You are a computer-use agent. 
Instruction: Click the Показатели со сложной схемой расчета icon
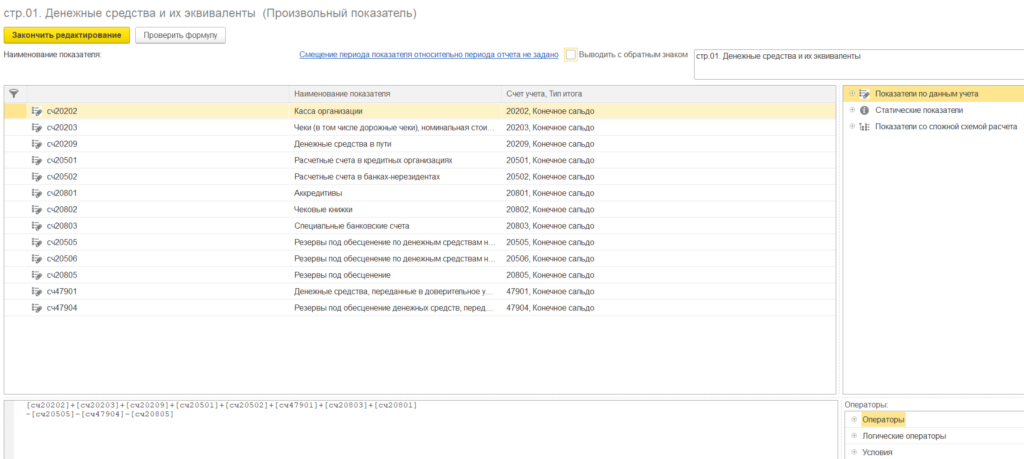pos(864,127)
